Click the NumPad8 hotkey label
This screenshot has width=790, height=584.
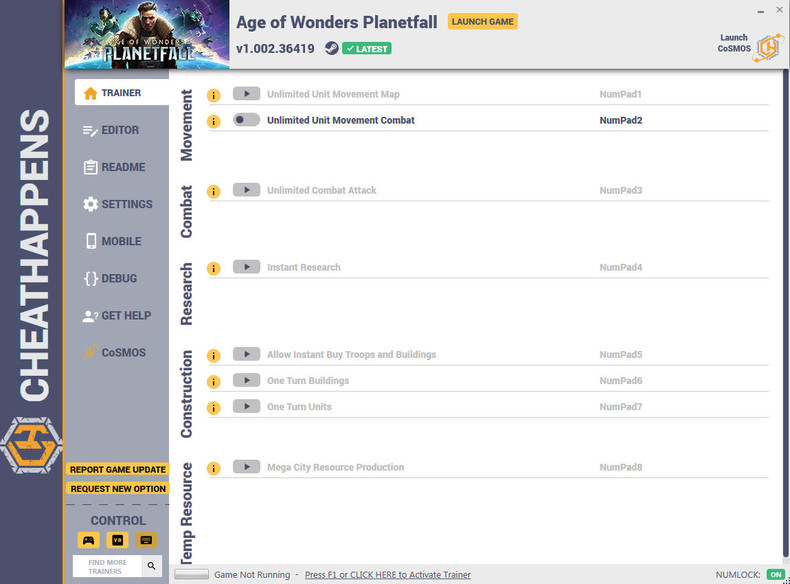(621, 468)
